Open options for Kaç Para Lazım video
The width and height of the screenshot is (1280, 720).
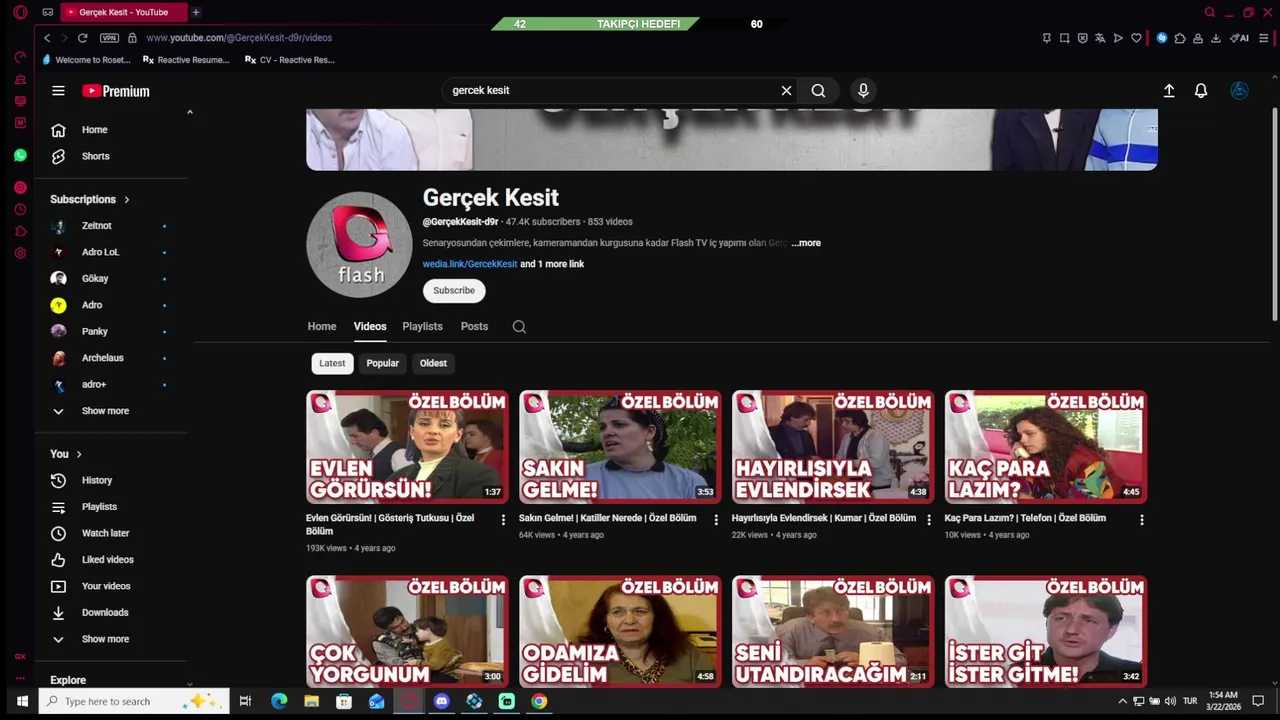click(1141, 520)
